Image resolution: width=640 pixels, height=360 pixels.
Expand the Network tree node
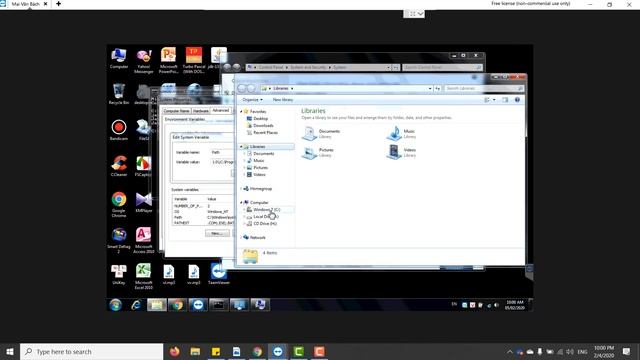pyautogui.click(x=241, y=237)
